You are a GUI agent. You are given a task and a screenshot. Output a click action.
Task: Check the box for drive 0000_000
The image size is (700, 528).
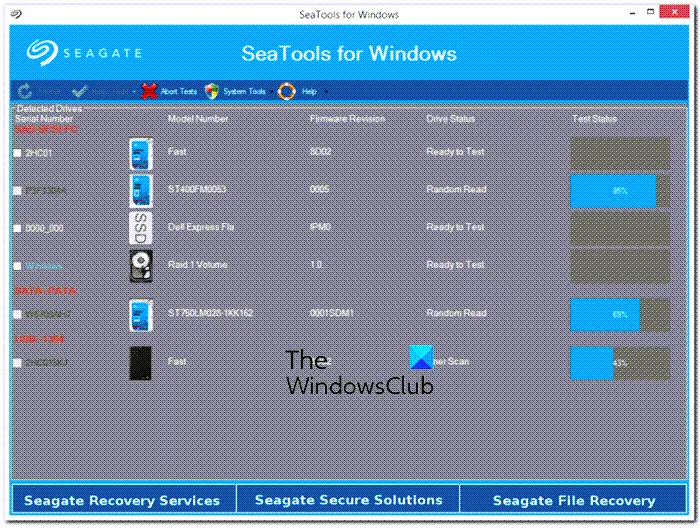click(17, 228)
